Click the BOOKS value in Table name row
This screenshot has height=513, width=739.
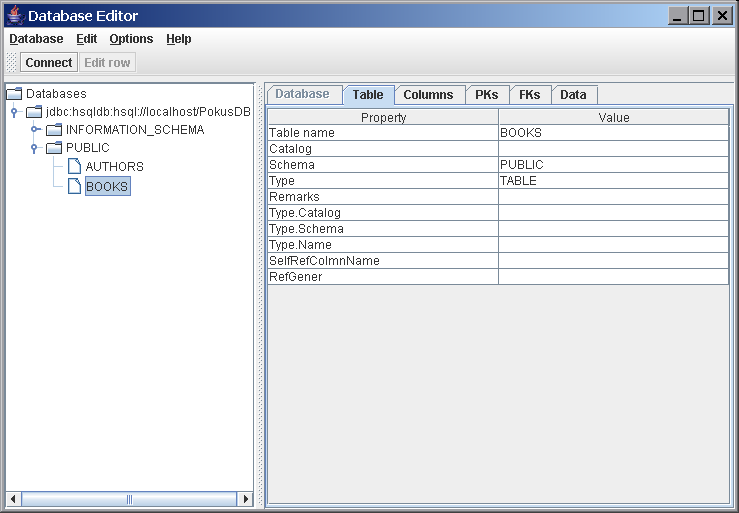point(614,132)
